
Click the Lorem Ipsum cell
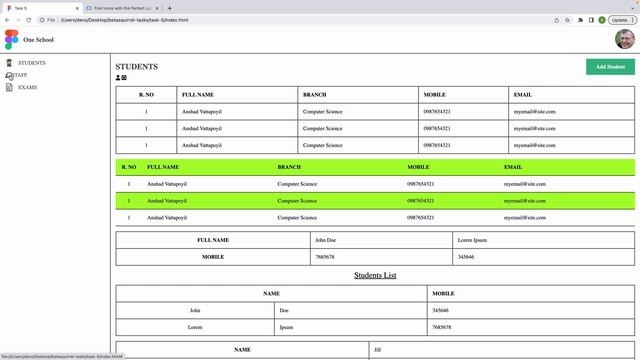point(543,240)
